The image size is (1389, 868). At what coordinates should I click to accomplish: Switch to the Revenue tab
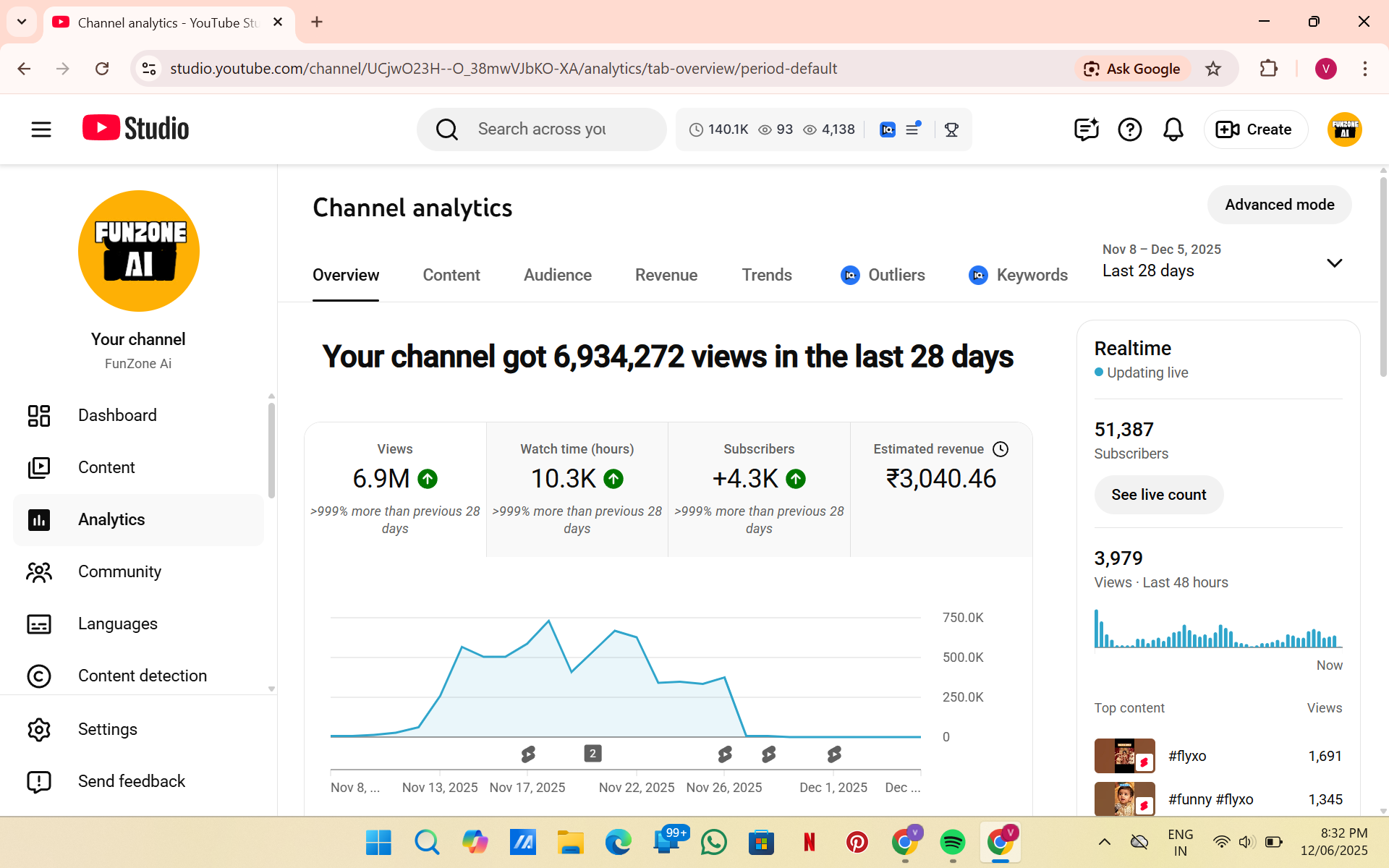[666, 275]
